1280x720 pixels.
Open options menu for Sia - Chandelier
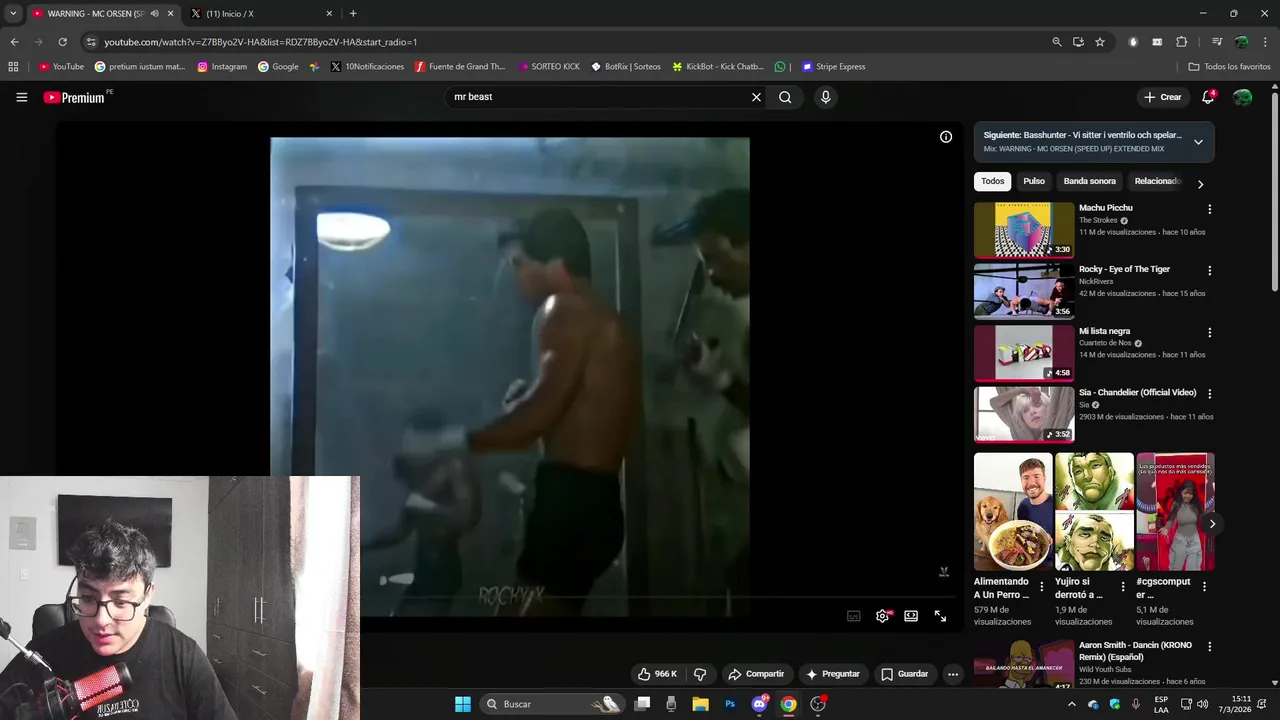1209,394
